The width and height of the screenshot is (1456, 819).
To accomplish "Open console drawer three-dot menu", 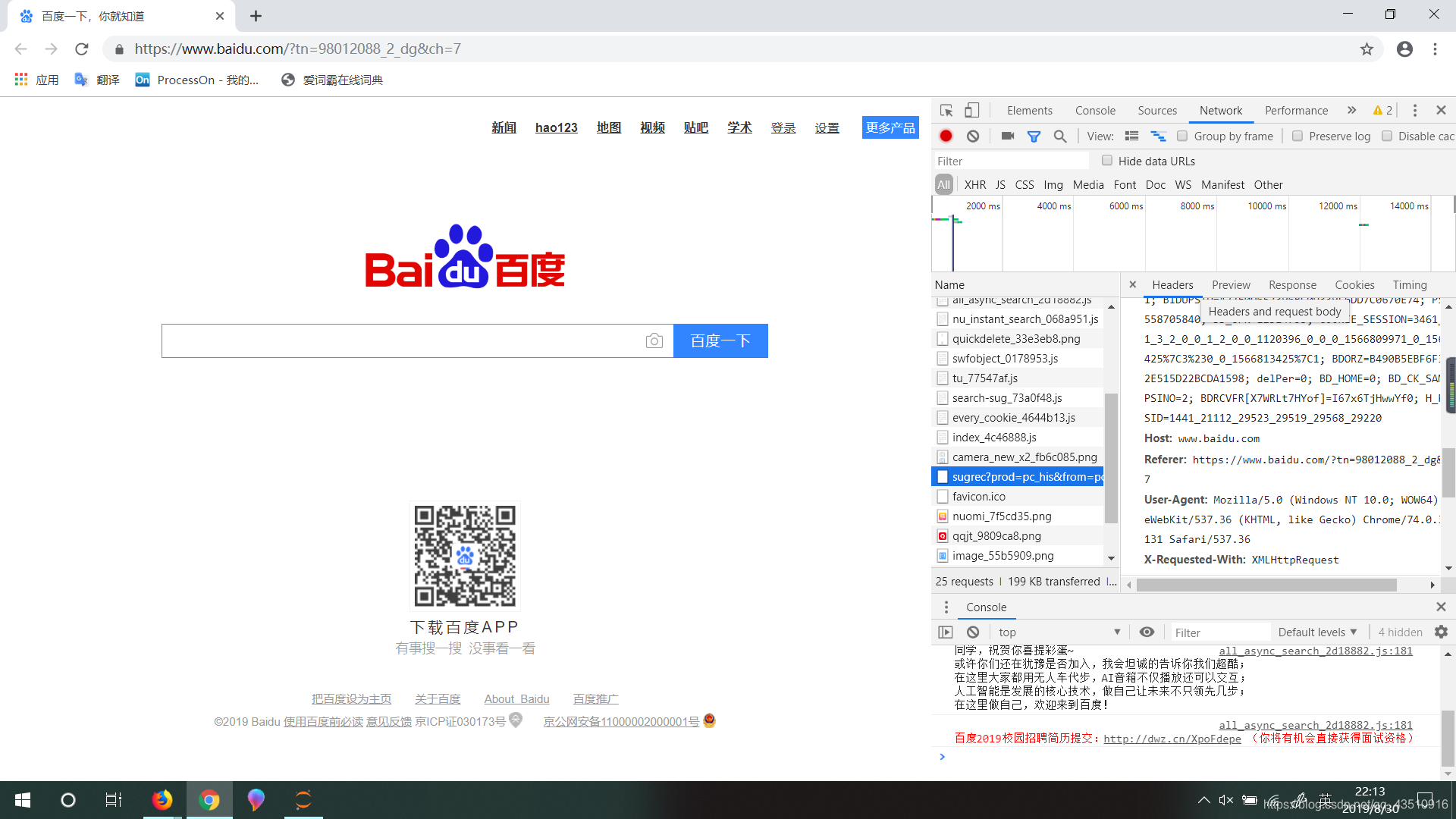I will [946, 607].
